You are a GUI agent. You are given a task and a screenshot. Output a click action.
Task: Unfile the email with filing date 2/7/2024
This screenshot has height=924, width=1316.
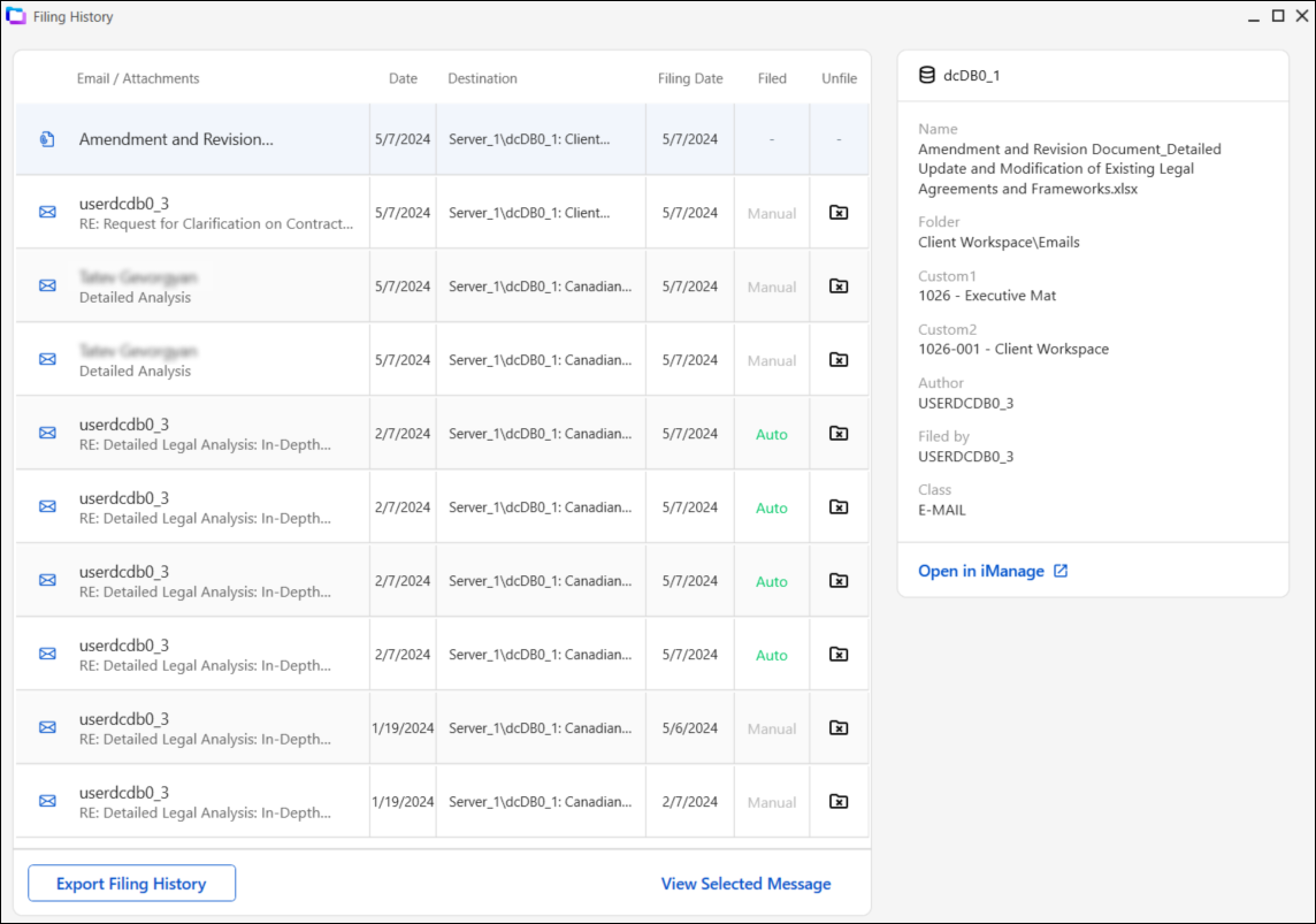(839, 801)
